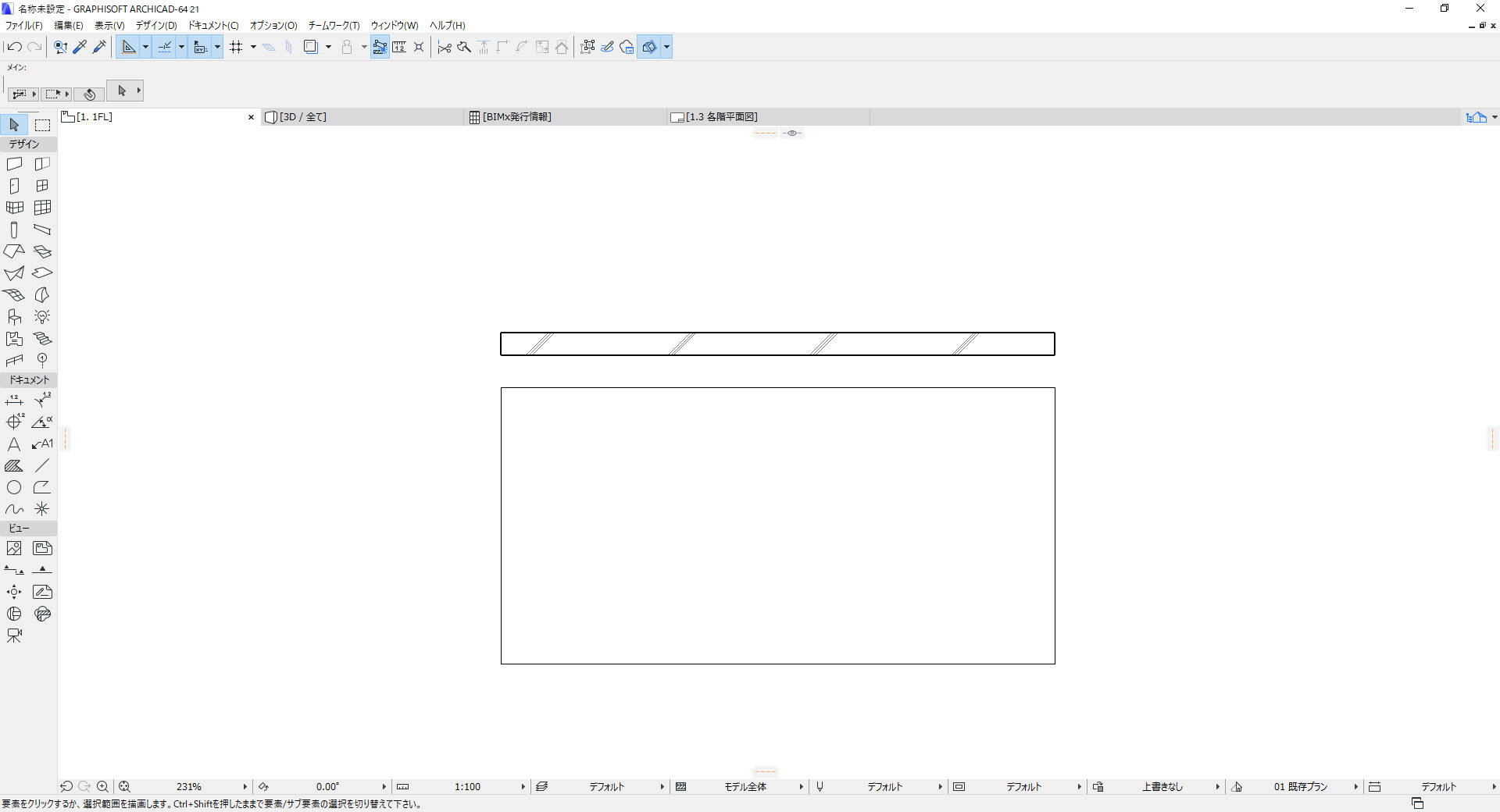Select the Shell tool
Screen dimensions: 1500x812
(x=14, y=273)
